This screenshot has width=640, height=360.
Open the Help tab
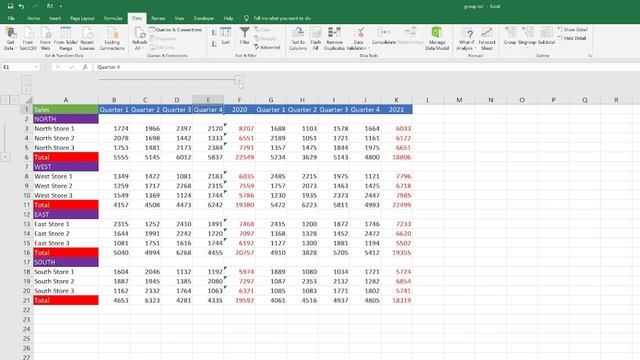coord(228,18)
